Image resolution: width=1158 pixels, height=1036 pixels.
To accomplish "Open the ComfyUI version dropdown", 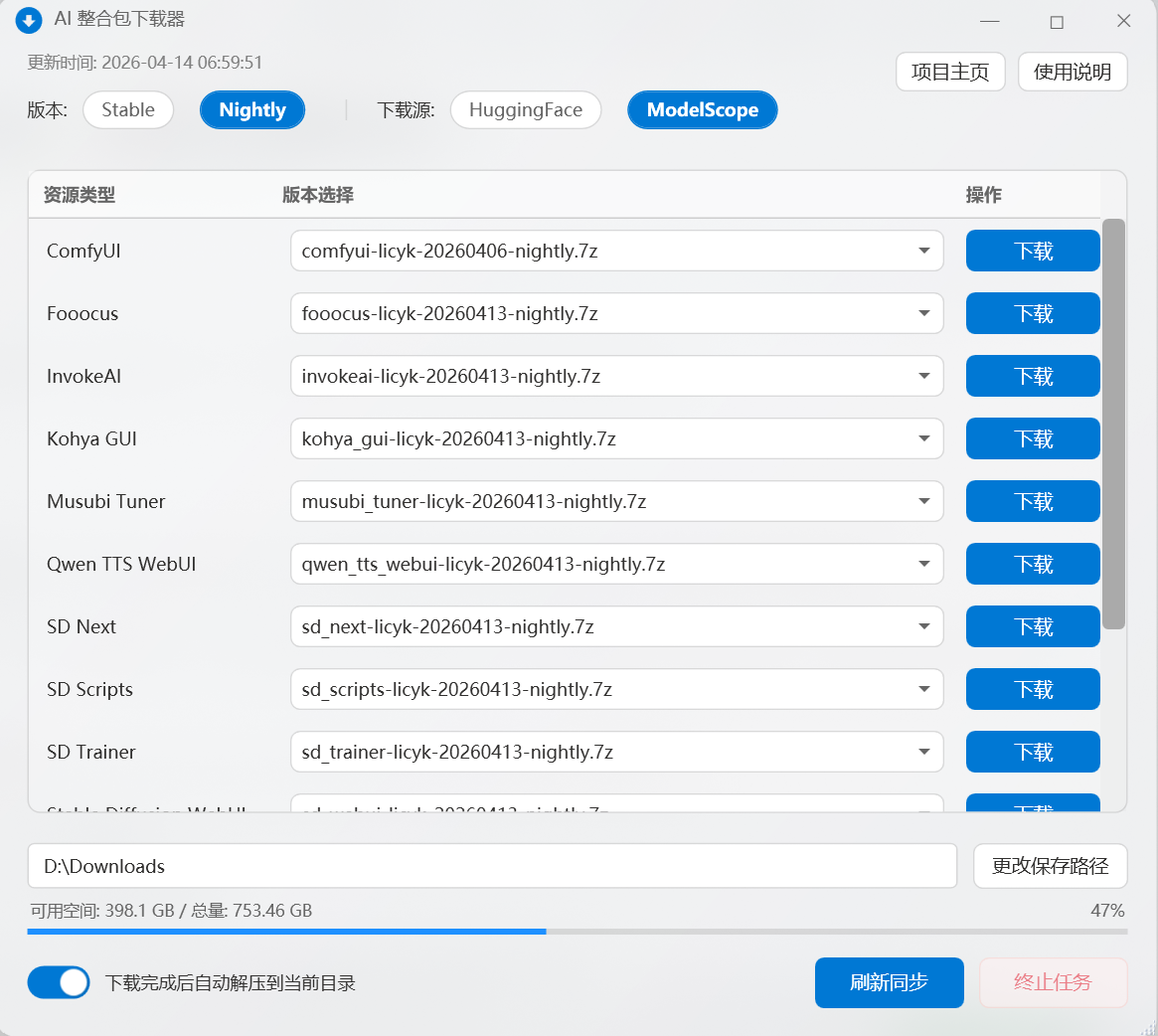I will 616,251.
